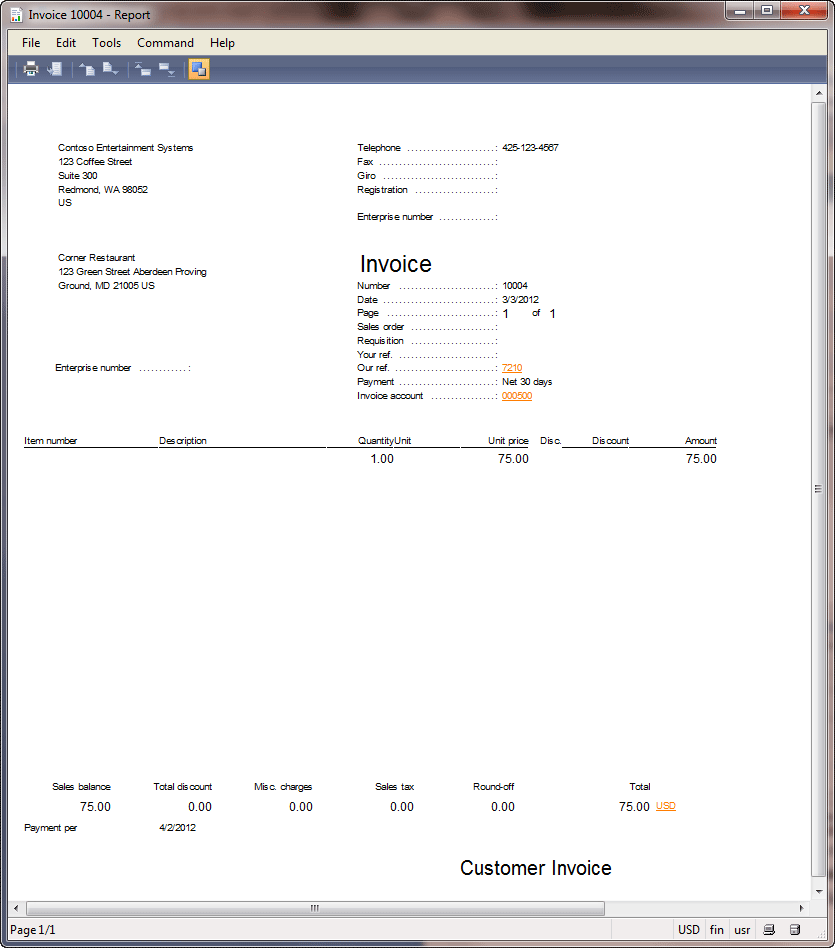Open the Edit menu

[66, 43]
